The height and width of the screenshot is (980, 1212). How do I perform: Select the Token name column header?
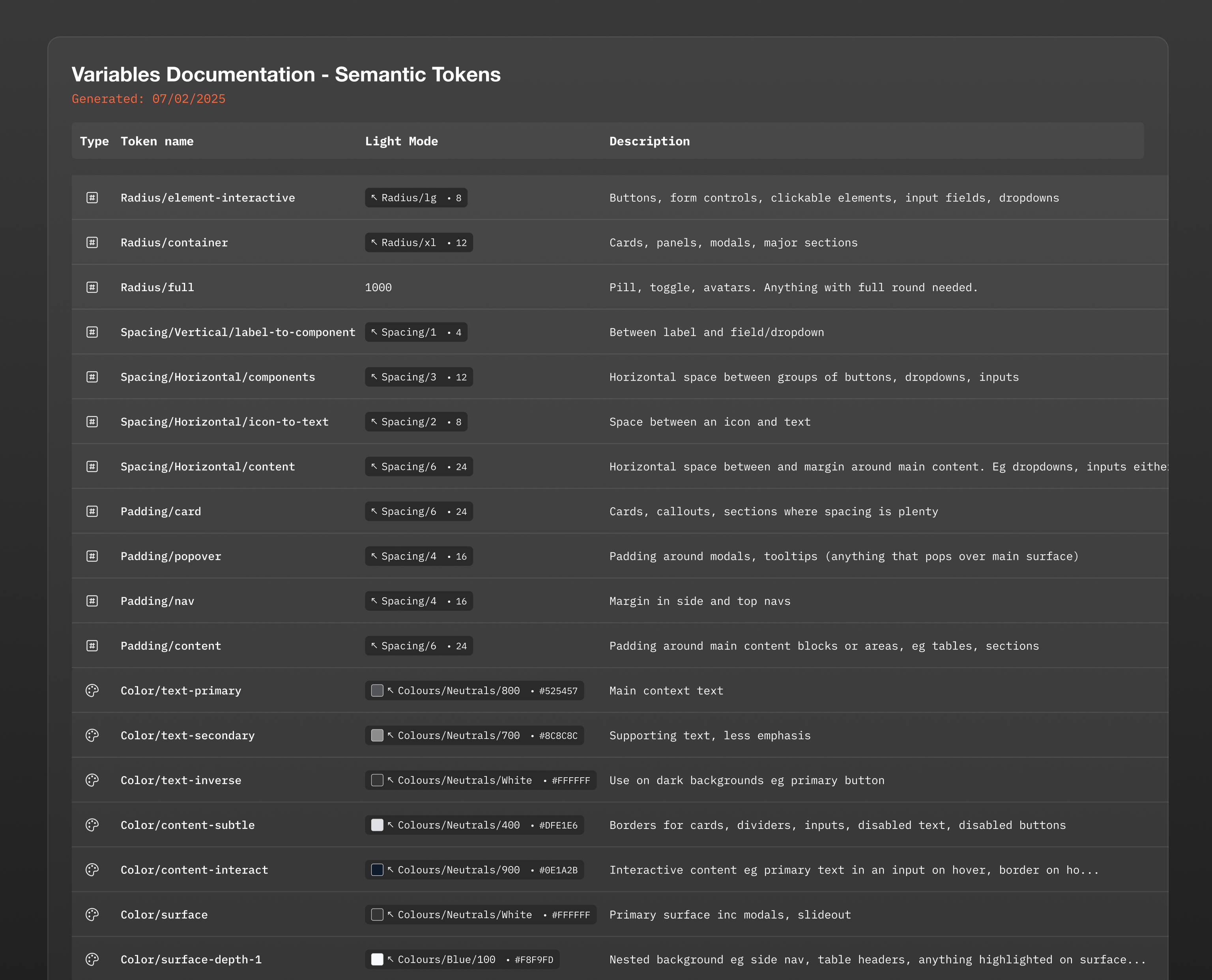click(x=157, y=141)
